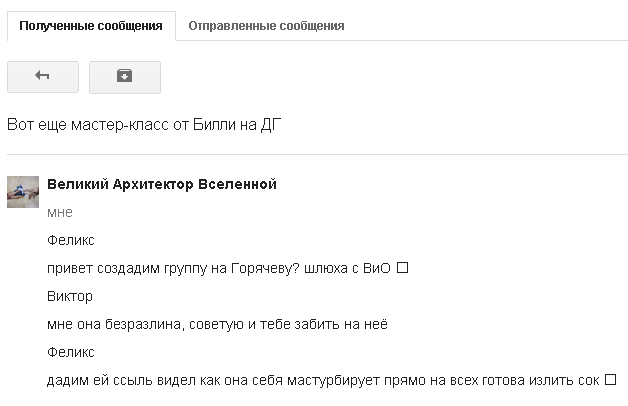Click the first "Феликс" speaker line

[x=70, y=240]
